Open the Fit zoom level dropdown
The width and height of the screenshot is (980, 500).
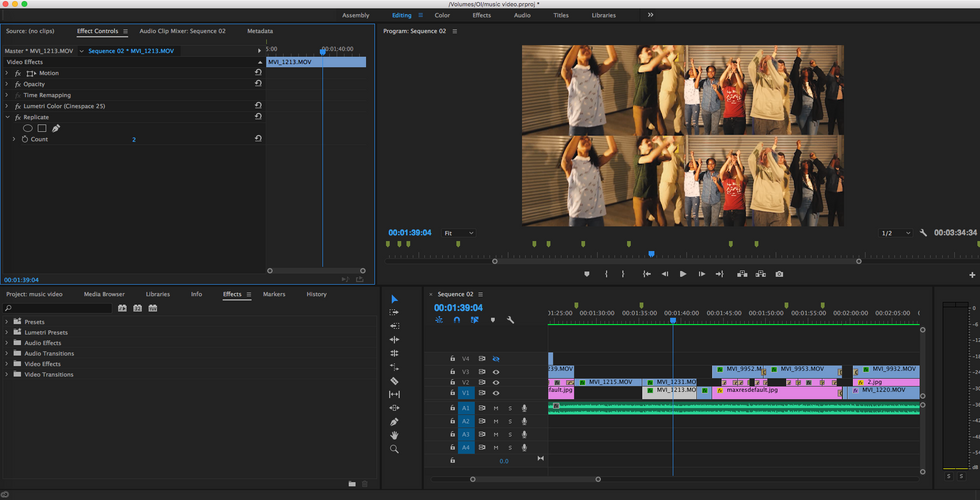(460, 233)
